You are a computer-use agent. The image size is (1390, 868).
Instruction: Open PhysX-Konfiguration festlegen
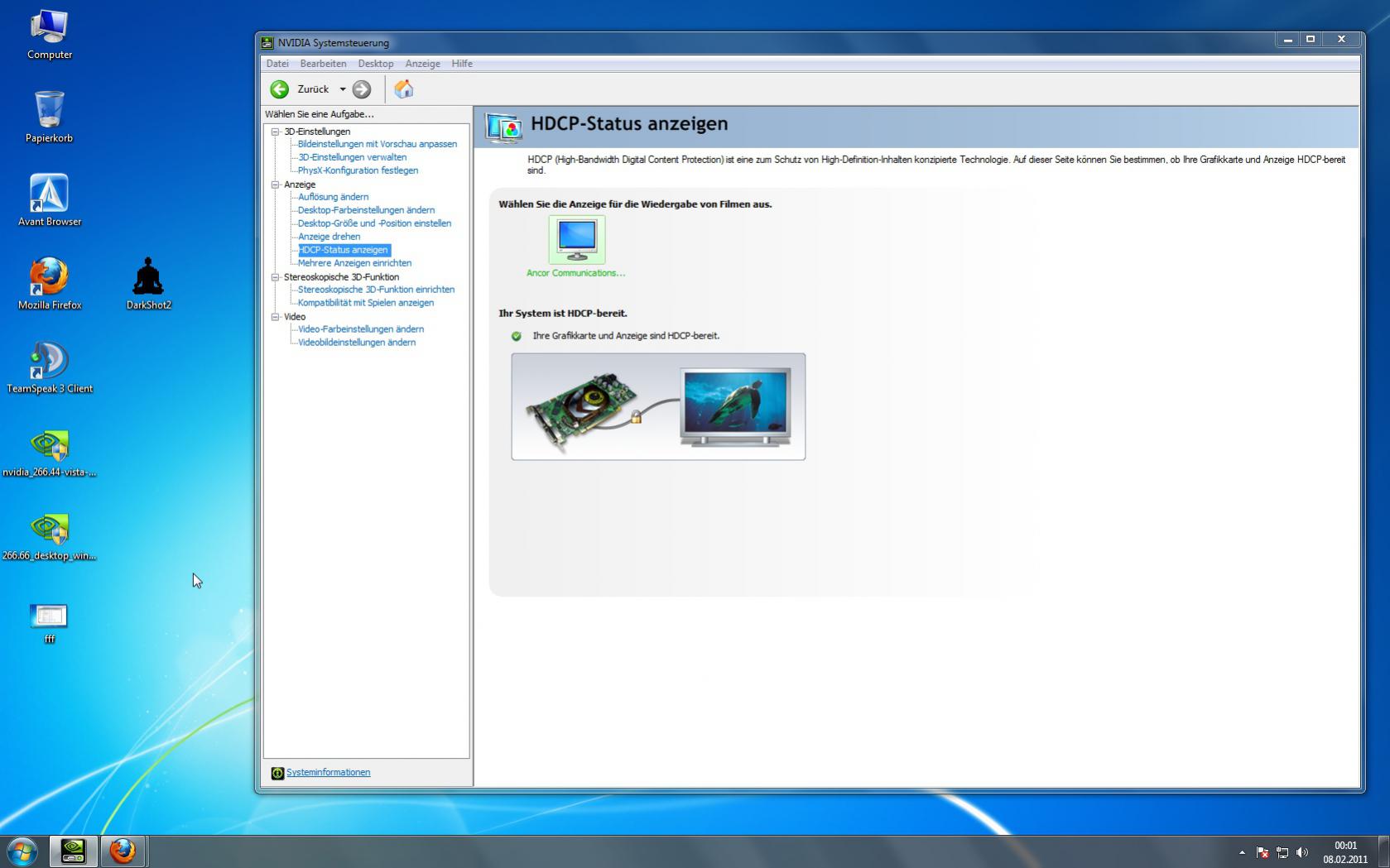click(358, 170)
